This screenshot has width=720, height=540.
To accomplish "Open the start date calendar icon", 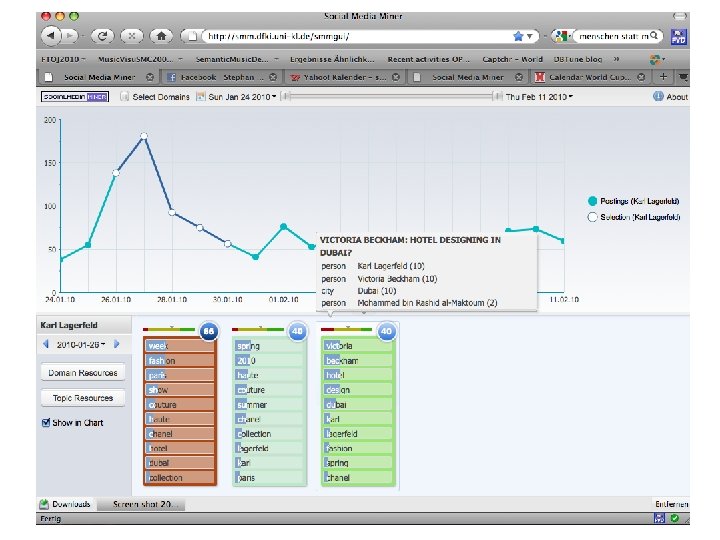I will click(x=200, y=96).
